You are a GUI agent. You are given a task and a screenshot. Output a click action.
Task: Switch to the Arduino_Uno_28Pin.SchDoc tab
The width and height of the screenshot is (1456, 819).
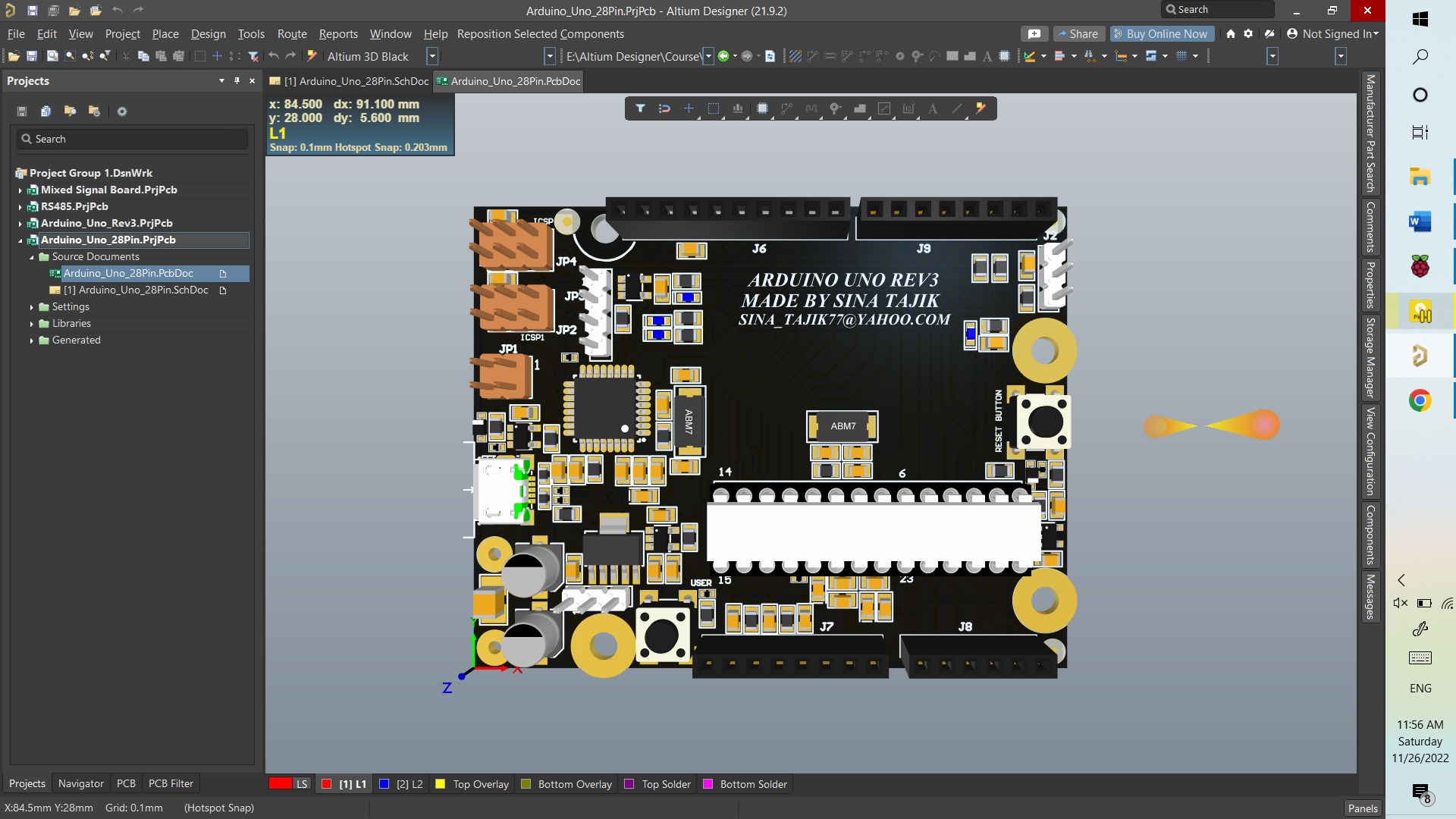350,81
